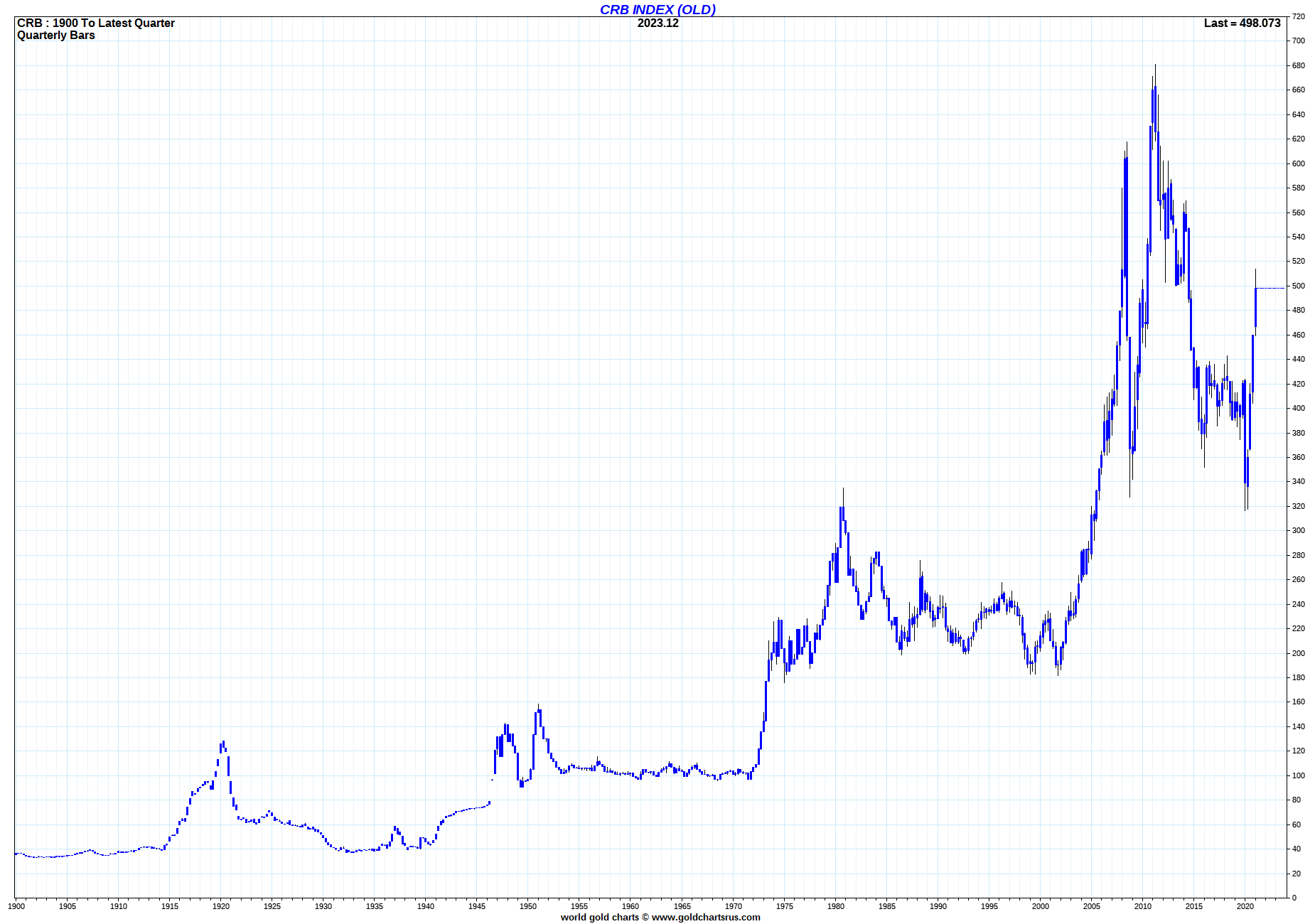This screenshot has height=924, width=1315.
Task: Click x-axis year label 1945
Action: coord(477,906)
